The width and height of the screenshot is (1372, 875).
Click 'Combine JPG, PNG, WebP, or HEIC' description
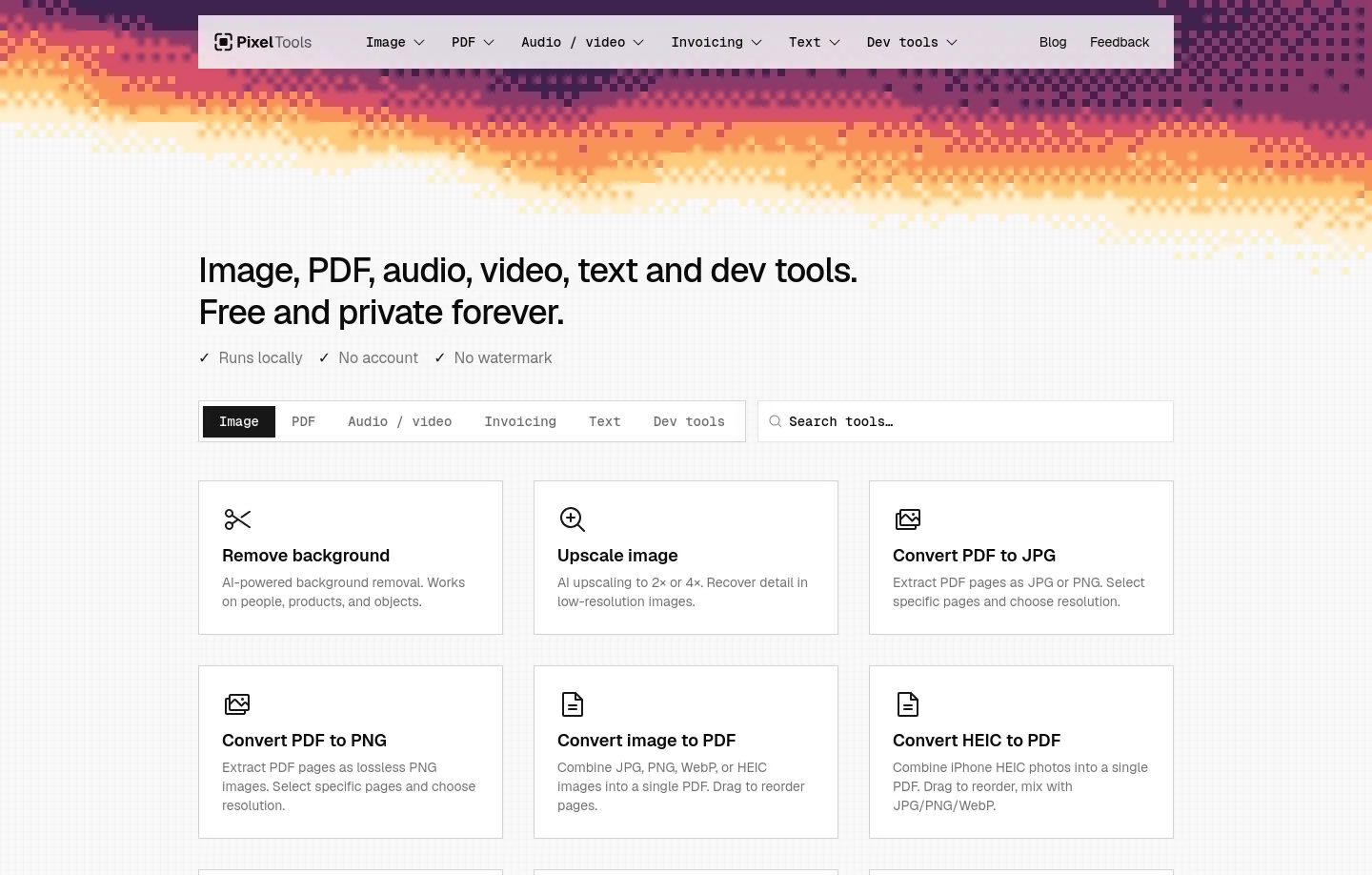[x=680, y=786]
